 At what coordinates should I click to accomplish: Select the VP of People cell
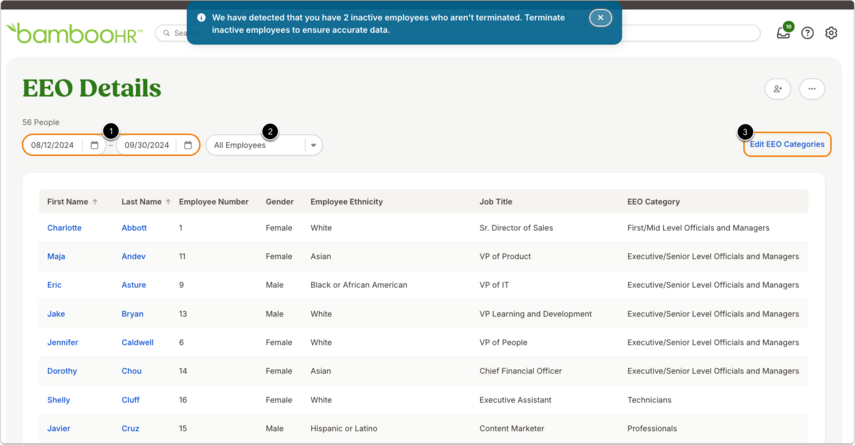tap(503, 342)
